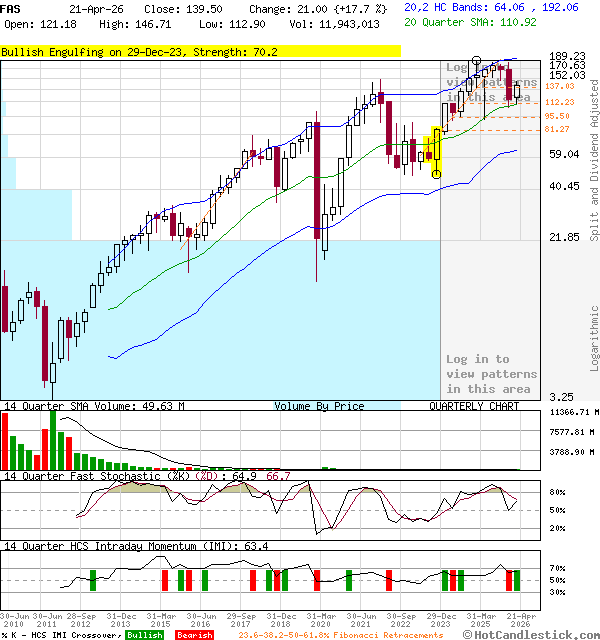This screenshot has height=640, width=600.
Task: Click the circled high marker at chart top
Action: pyautogui.click(x=476, y=62)
